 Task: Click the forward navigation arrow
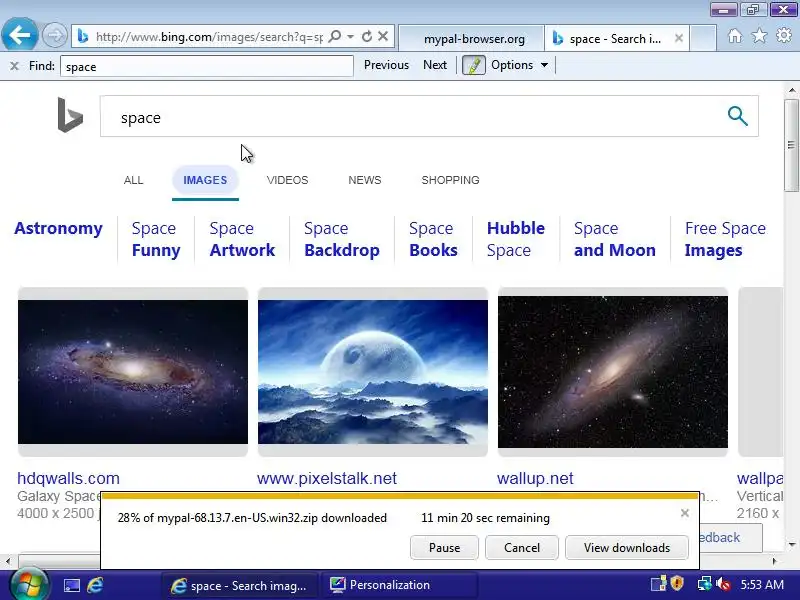(54, 36)
